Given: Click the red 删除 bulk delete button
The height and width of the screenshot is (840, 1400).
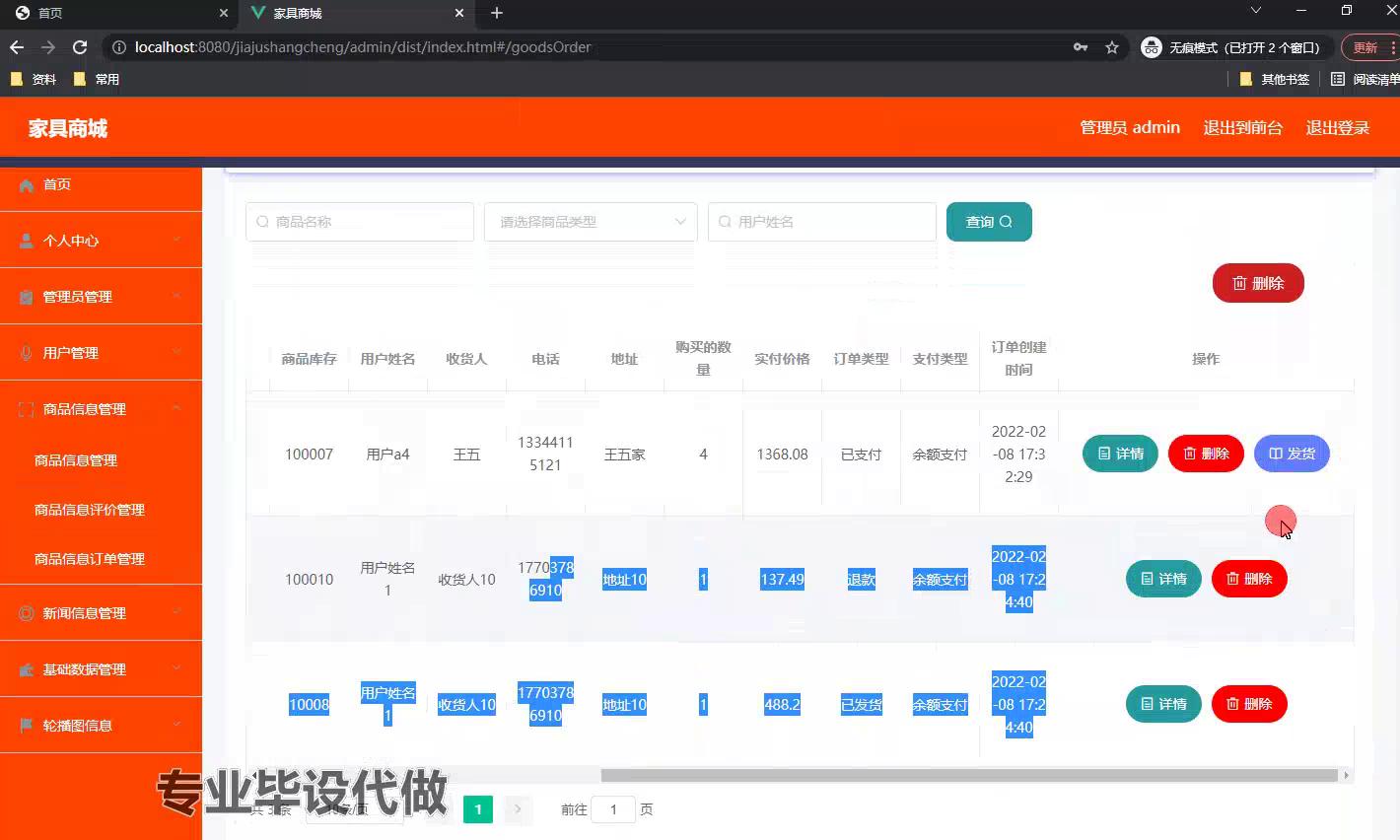Looking at the screenshot, I should point(1258,283).
